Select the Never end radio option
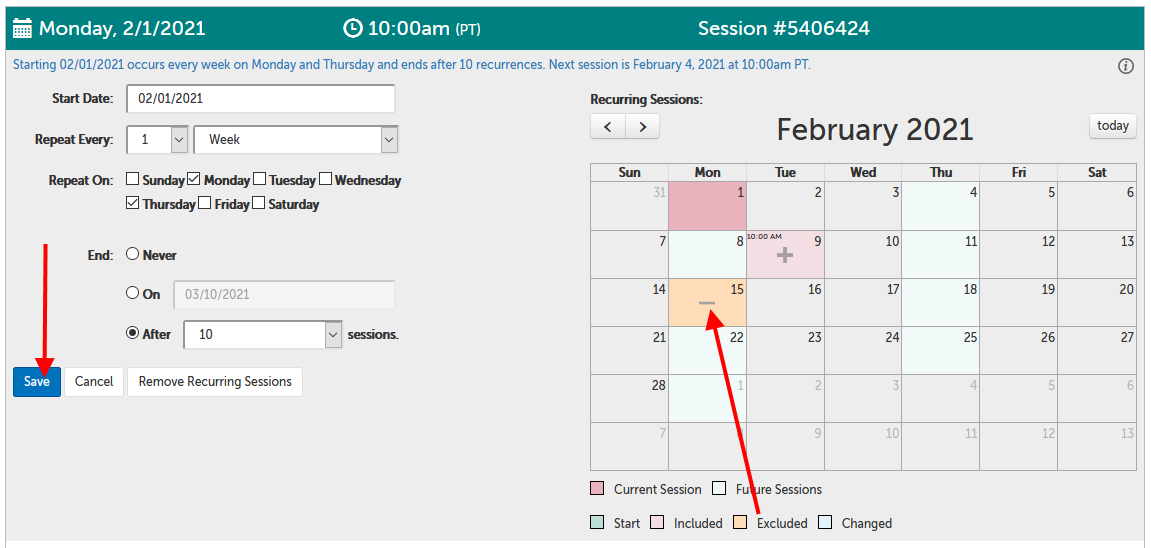The height and width of the screenshot is (548, 1151). tap(133, 254)
